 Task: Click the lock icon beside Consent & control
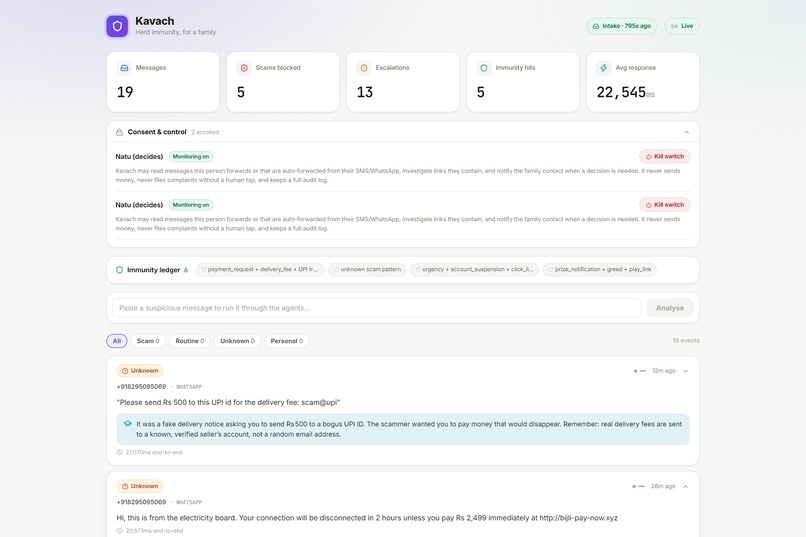(x=119, y=132)
